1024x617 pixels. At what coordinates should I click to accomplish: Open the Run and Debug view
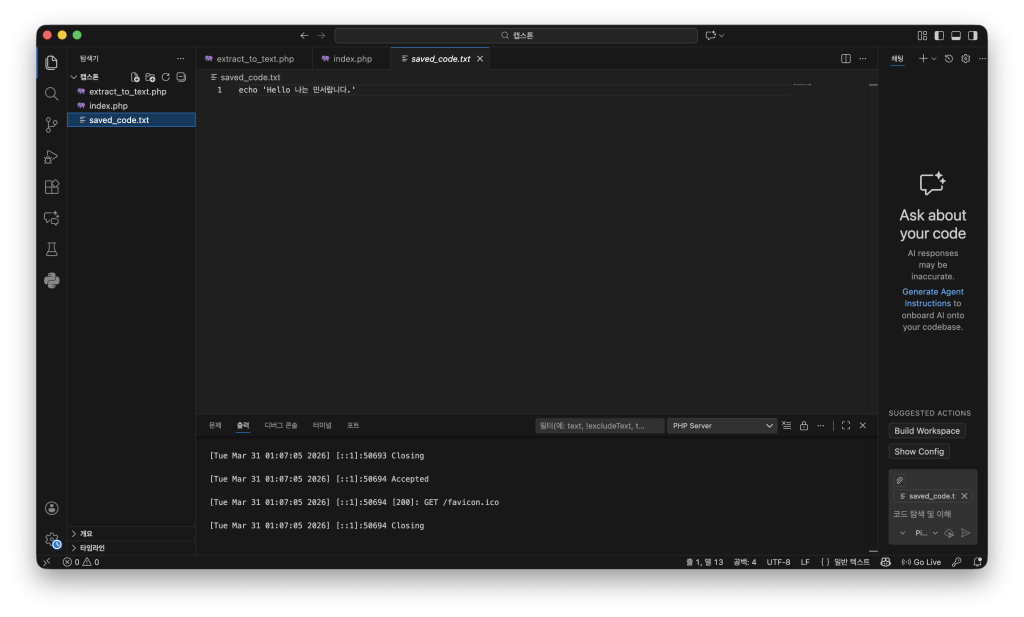[x=52, y=156]
